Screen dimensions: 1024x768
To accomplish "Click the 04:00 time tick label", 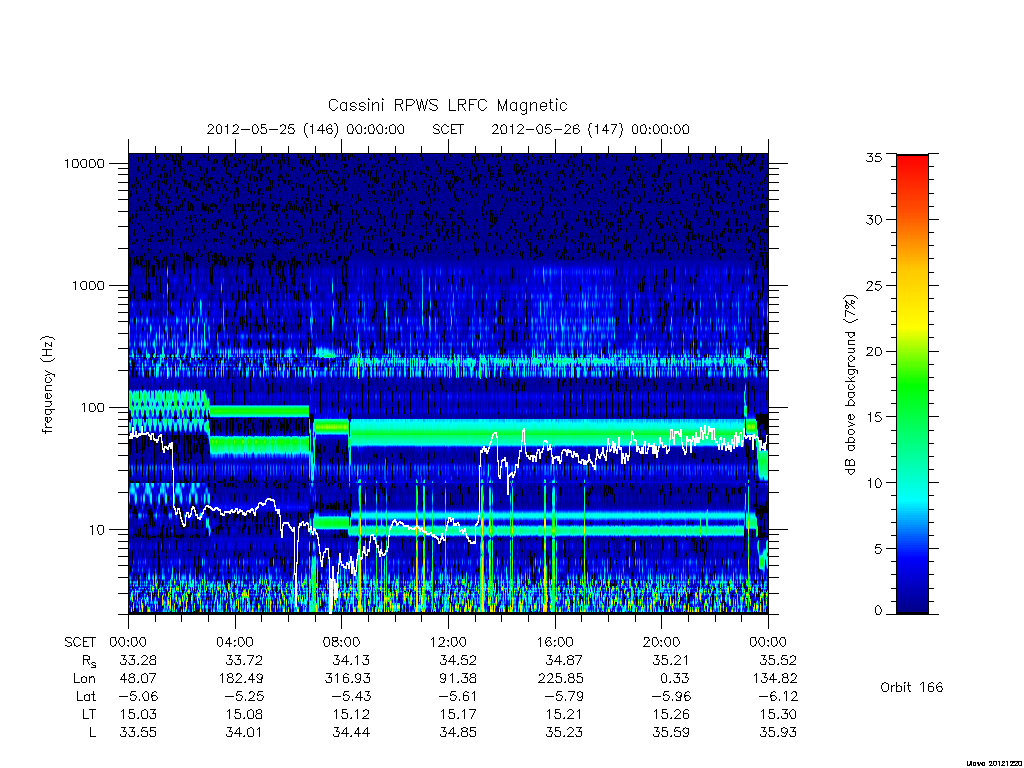I will (x=235, y=643).
